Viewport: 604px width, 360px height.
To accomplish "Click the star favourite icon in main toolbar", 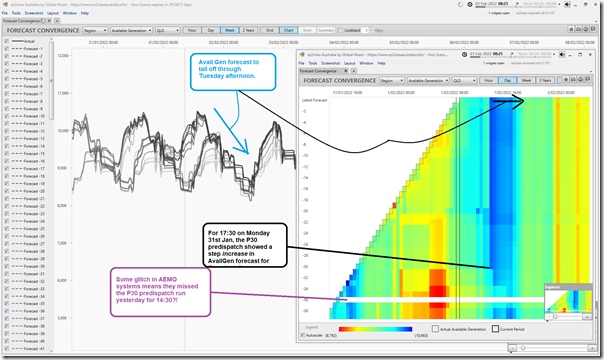I will (571, 29).
